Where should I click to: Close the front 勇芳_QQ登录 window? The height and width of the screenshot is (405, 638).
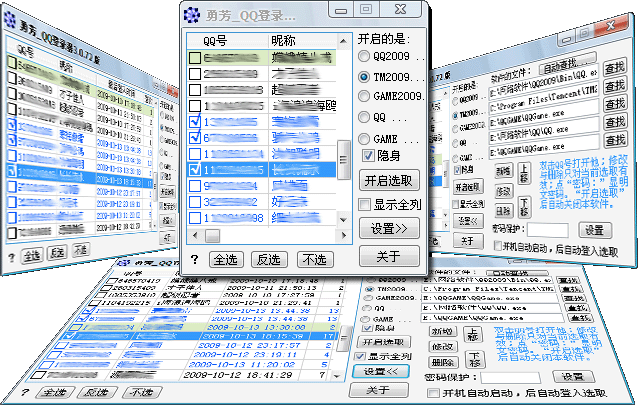[x=401, y=9]
